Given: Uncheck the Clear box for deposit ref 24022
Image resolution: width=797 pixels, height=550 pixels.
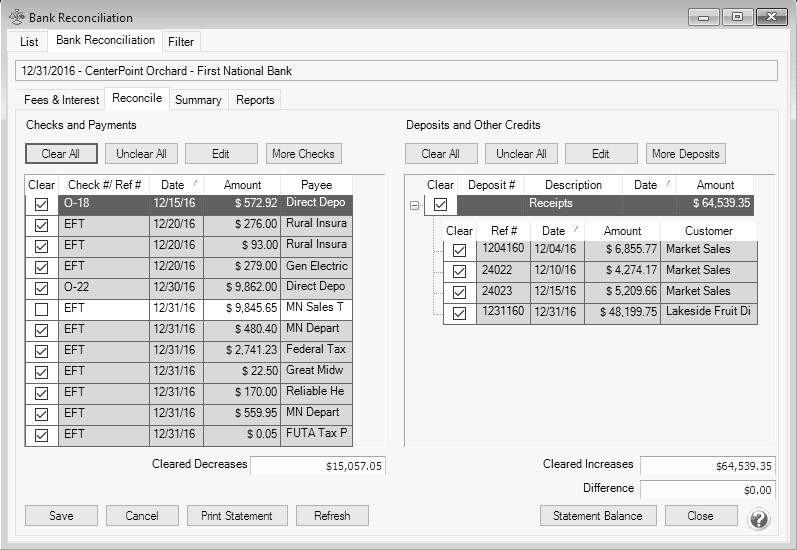Looking at the screenshot, I should 459,272.
